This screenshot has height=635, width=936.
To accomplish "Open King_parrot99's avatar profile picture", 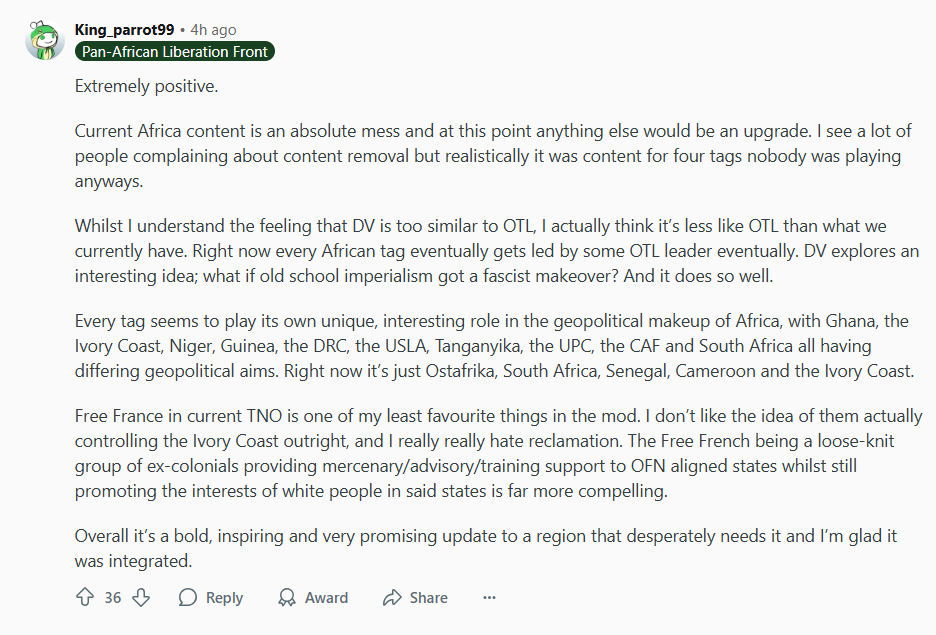I will [x=44, y=39].
